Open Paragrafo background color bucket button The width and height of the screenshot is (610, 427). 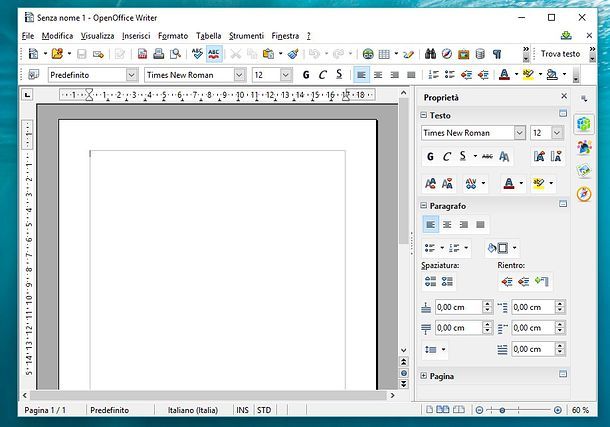pyautogui.click(x=498, y=248)
